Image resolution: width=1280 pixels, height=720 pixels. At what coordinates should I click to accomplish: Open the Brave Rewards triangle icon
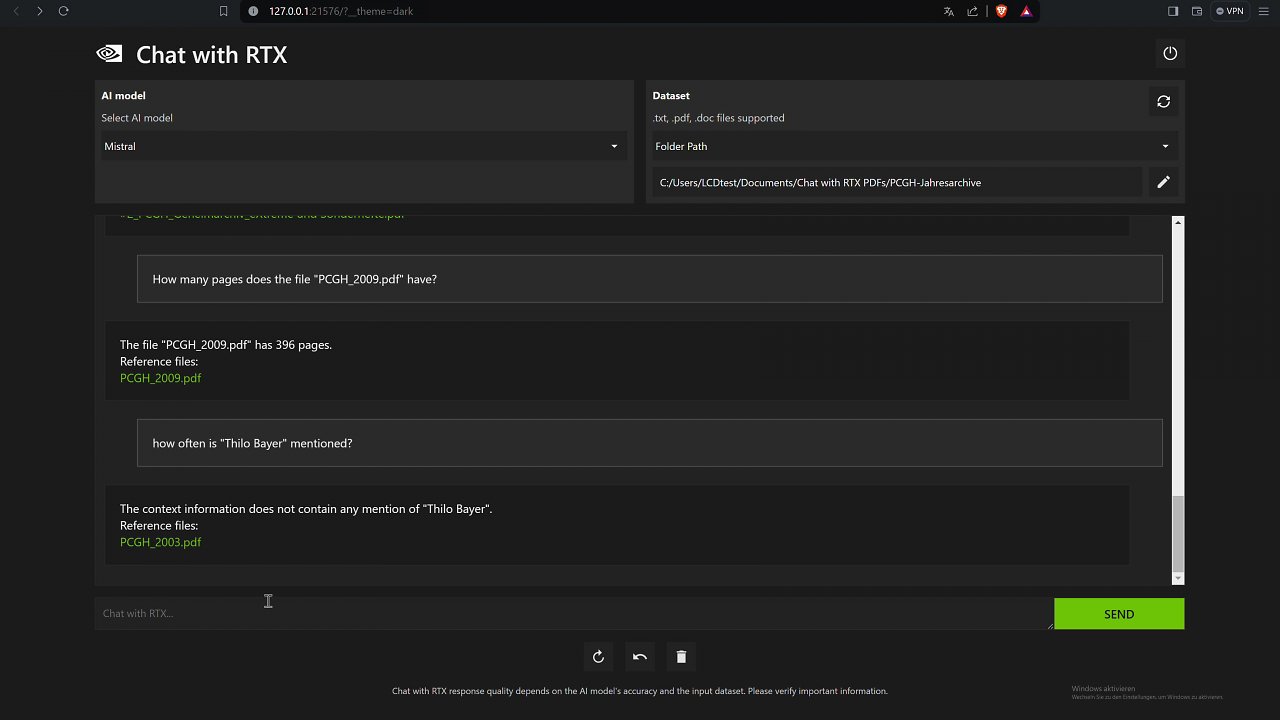click(x=1026, y=11)
